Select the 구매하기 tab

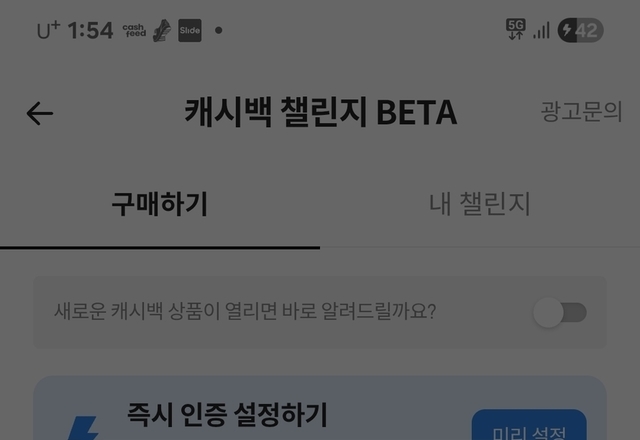(x=160, y=204)
